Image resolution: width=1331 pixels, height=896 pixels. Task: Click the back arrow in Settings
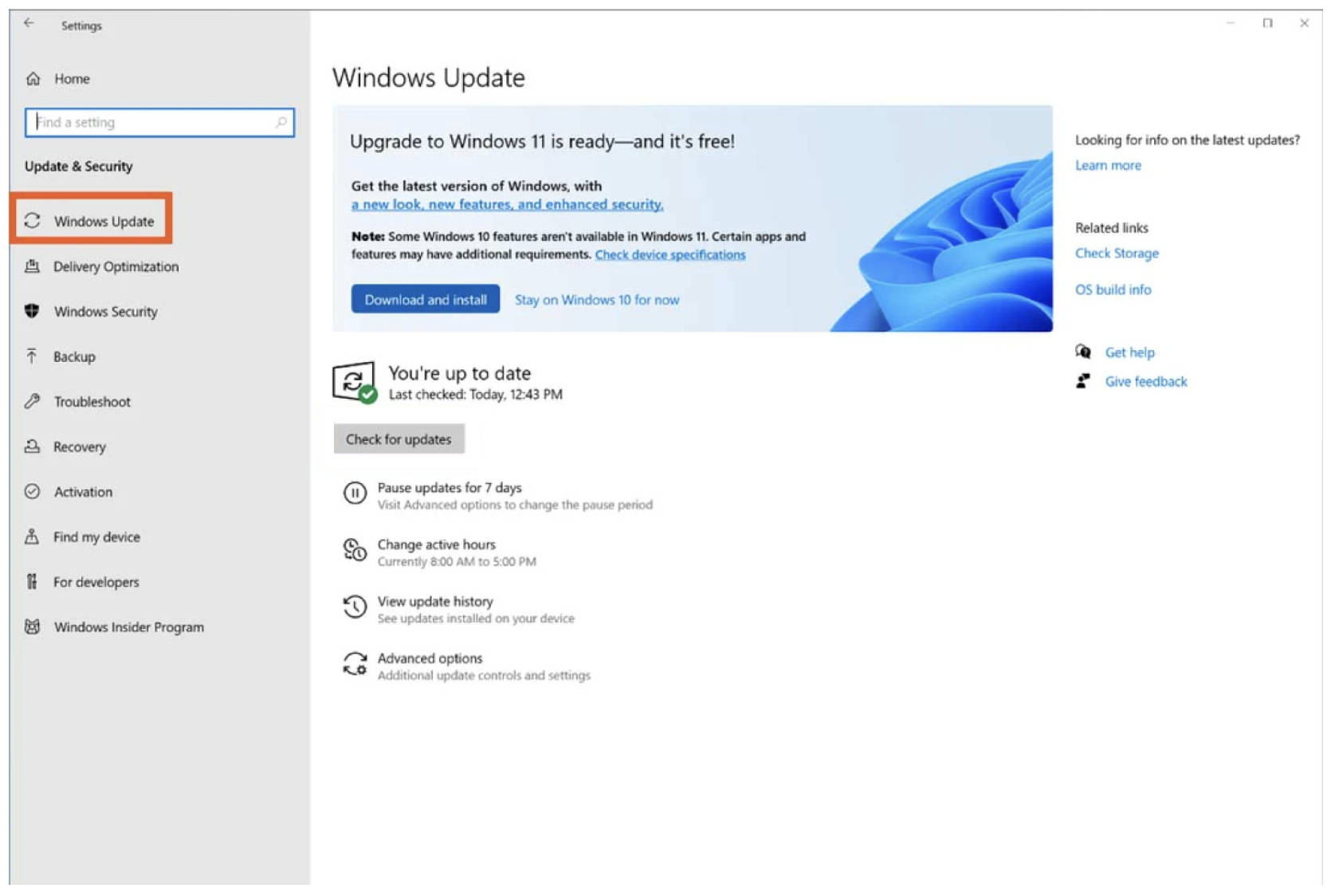tap(29, 24)
